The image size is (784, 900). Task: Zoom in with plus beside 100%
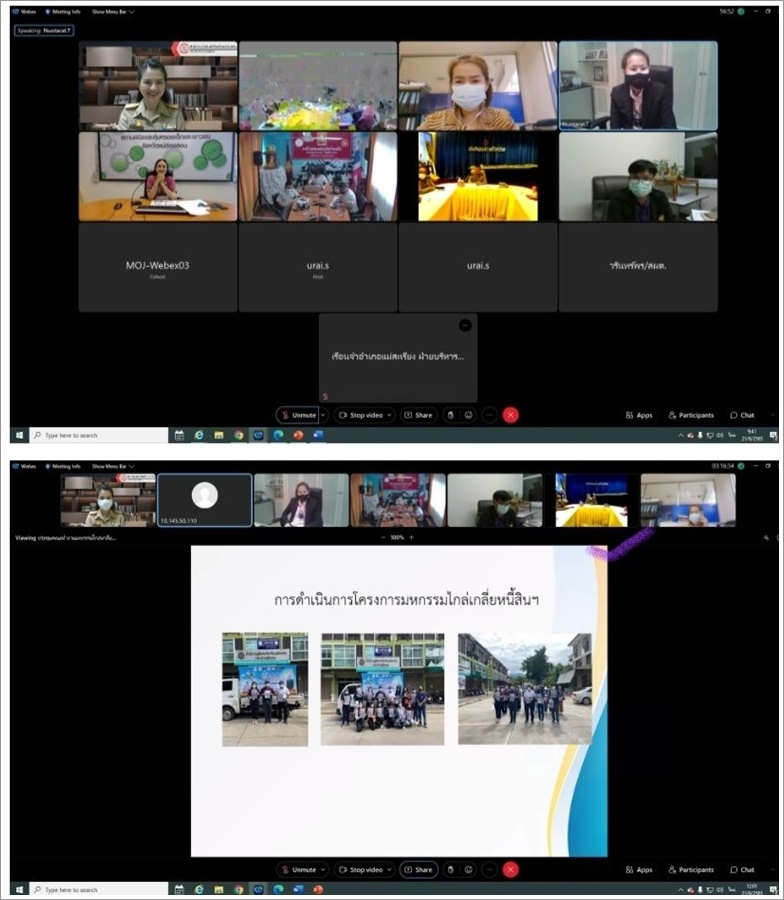click(x=411, y=537)
